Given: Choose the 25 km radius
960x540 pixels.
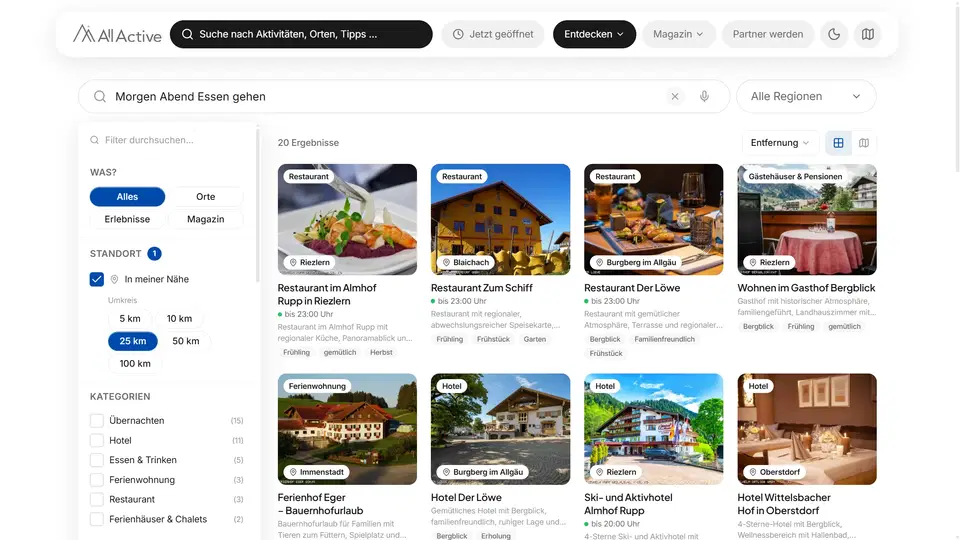Looking at the screenshot, I should coord(133,341).
